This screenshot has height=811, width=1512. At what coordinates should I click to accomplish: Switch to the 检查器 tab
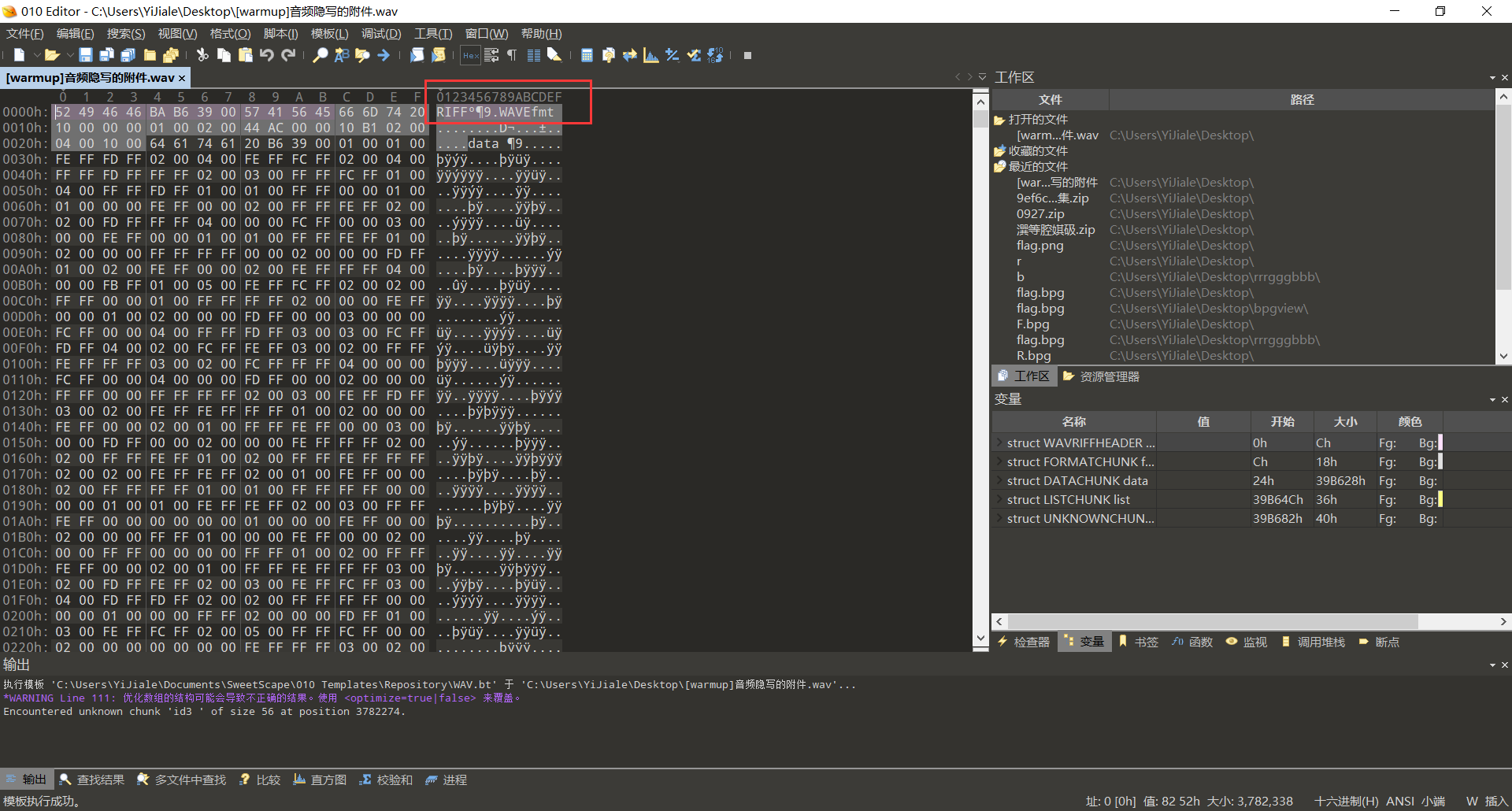1024,642
